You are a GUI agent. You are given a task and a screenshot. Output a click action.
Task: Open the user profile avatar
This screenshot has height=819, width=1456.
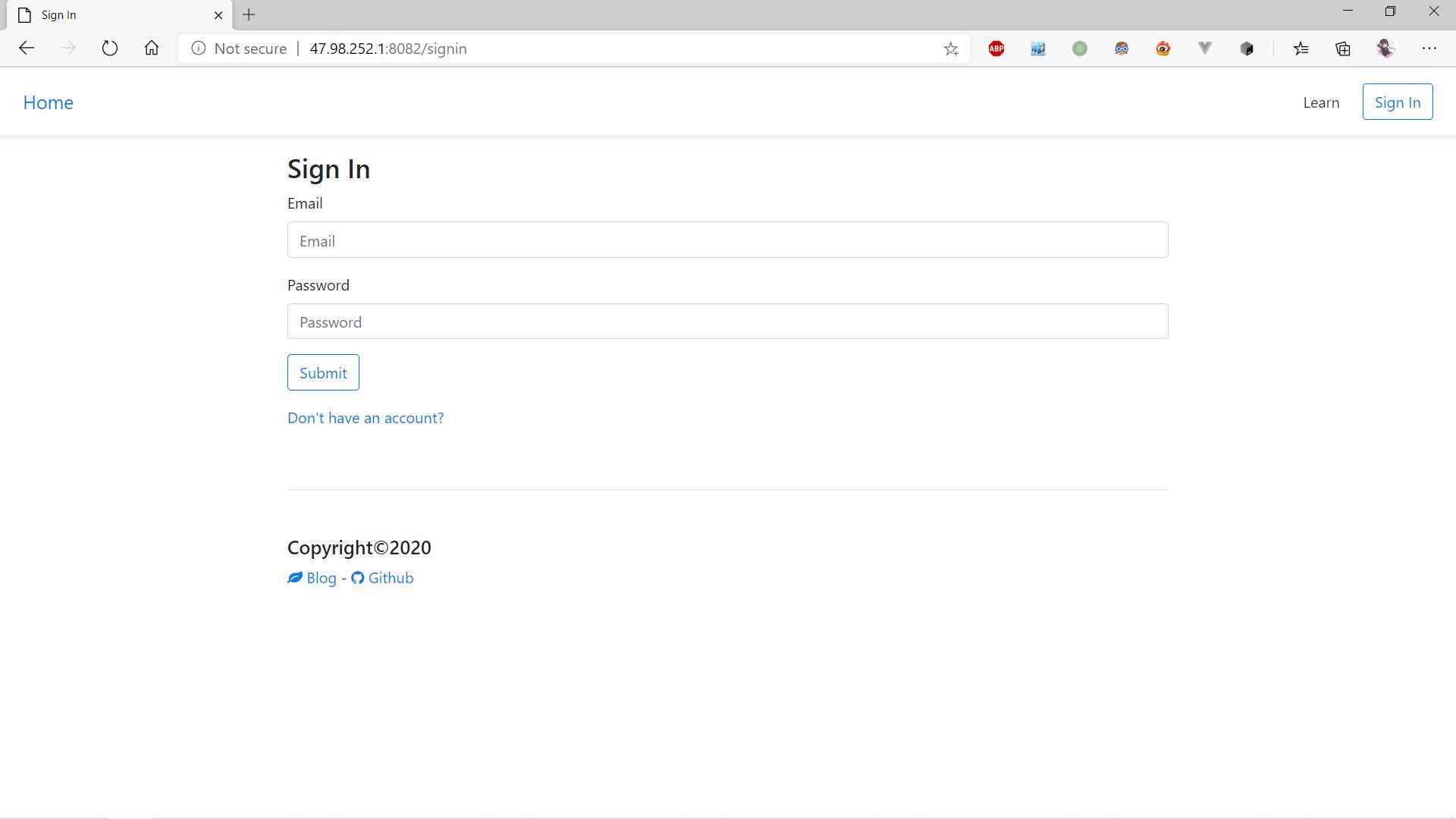click(1385, 49)
